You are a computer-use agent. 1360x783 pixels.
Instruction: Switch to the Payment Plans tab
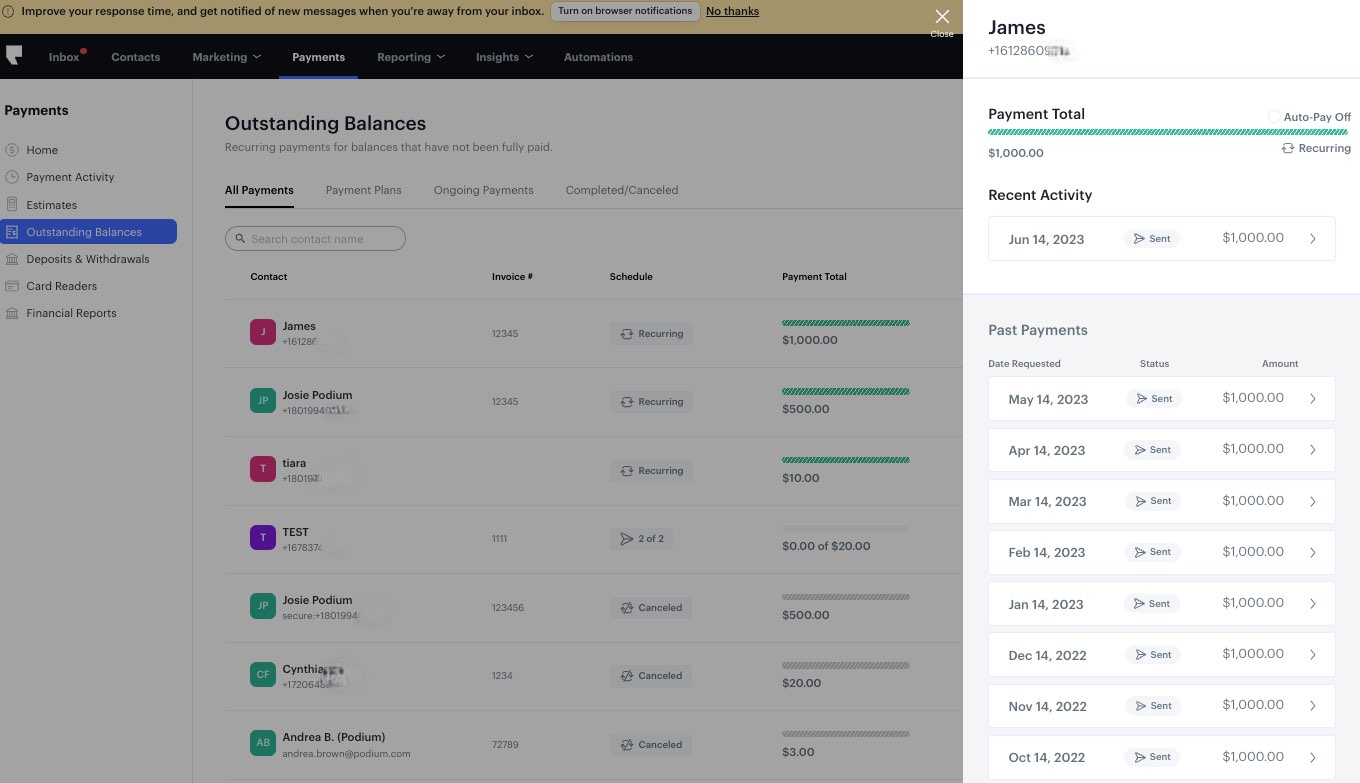click(x=363, y=190)
